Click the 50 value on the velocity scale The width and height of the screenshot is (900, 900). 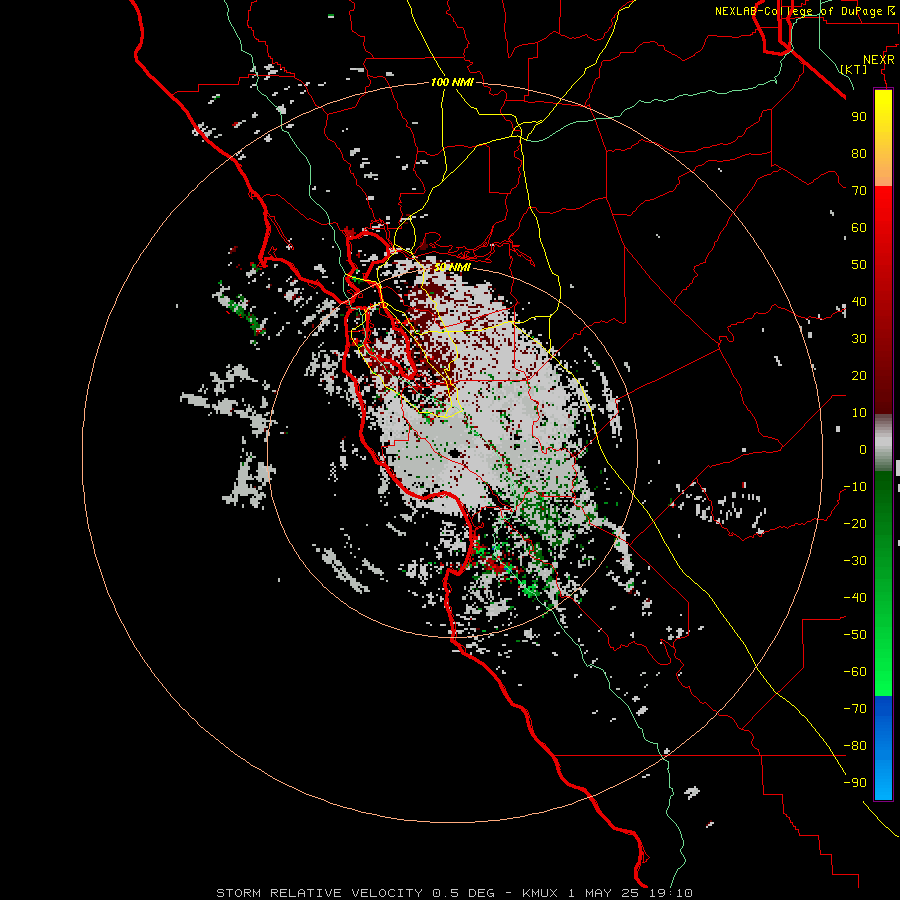click(859, 265)
